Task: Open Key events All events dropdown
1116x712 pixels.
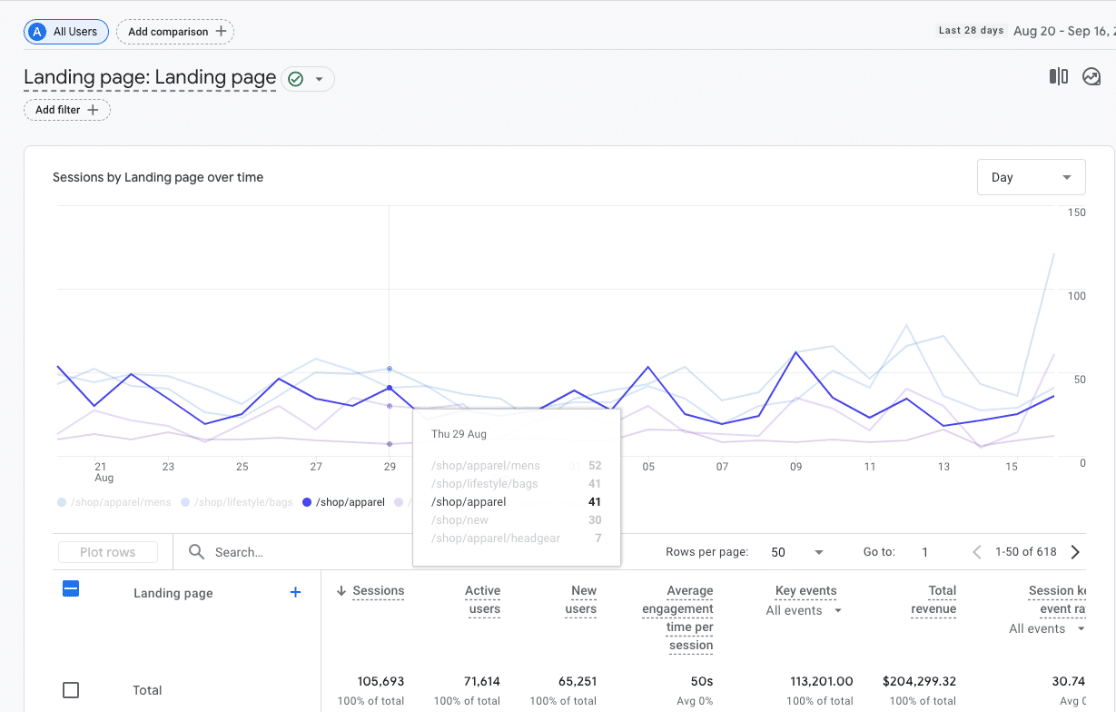Action: [x=804, y=611]
